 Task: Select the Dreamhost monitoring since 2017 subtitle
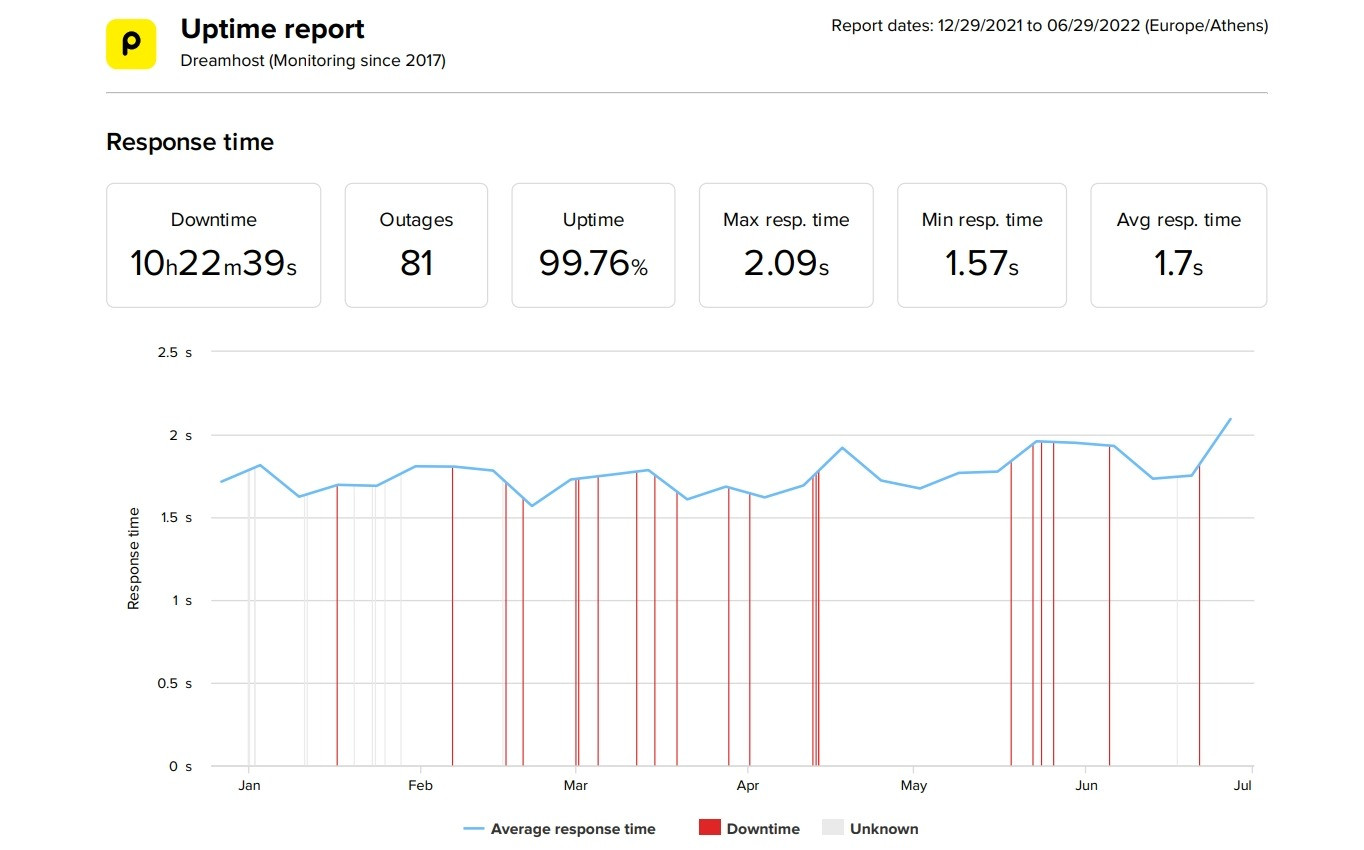click(313, 61)
